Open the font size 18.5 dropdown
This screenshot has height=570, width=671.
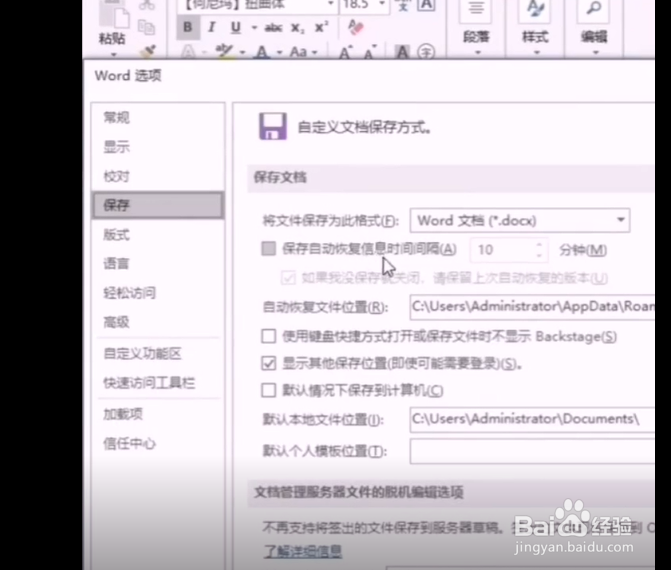(382, 4)
